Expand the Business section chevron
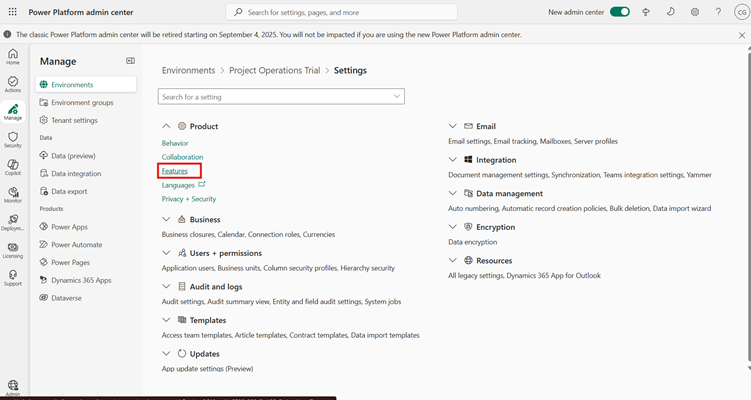751x400 pixels. 166,219
